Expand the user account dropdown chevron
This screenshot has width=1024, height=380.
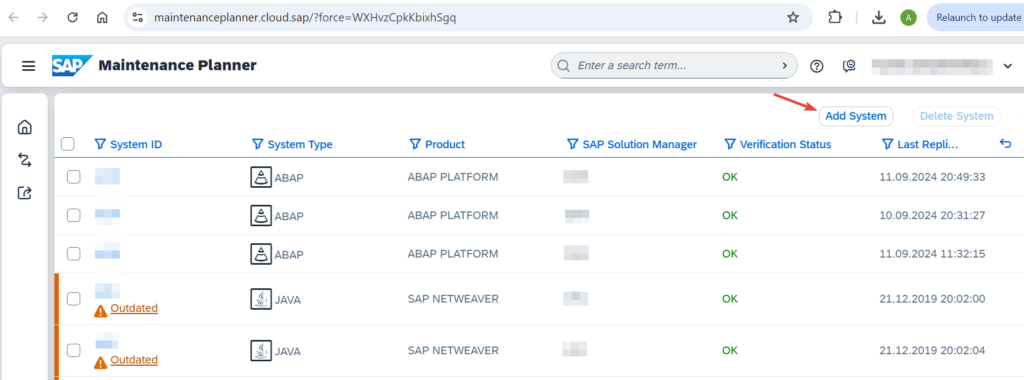[x=1007, y=66]
